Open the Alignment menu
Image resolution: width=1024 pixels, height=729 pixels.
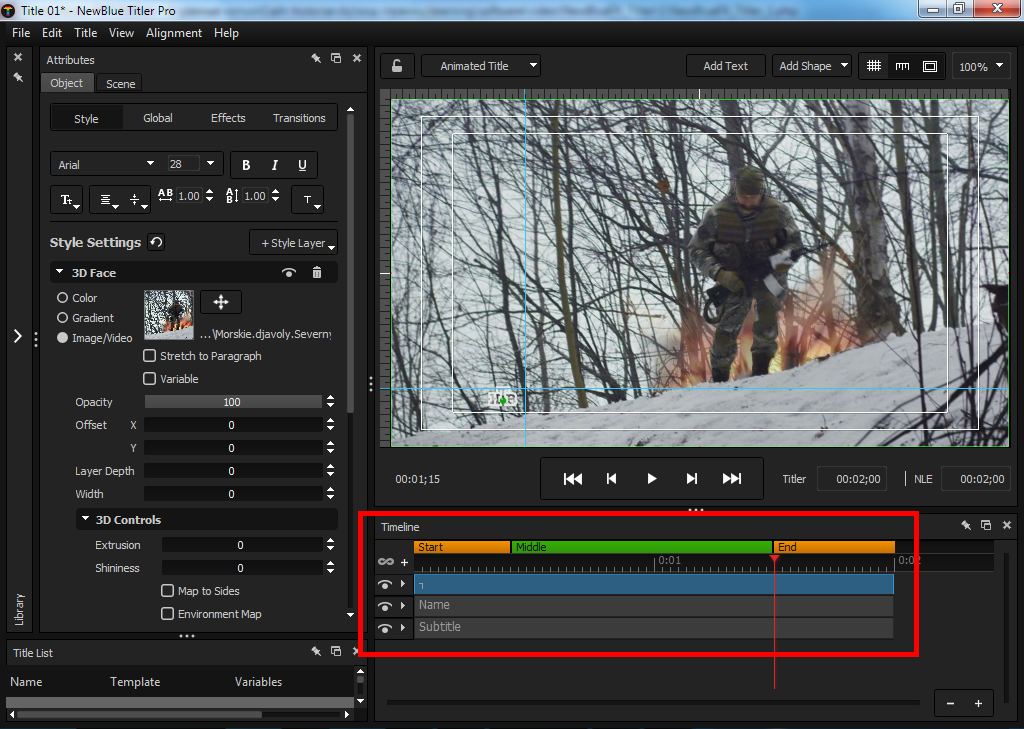174,33
